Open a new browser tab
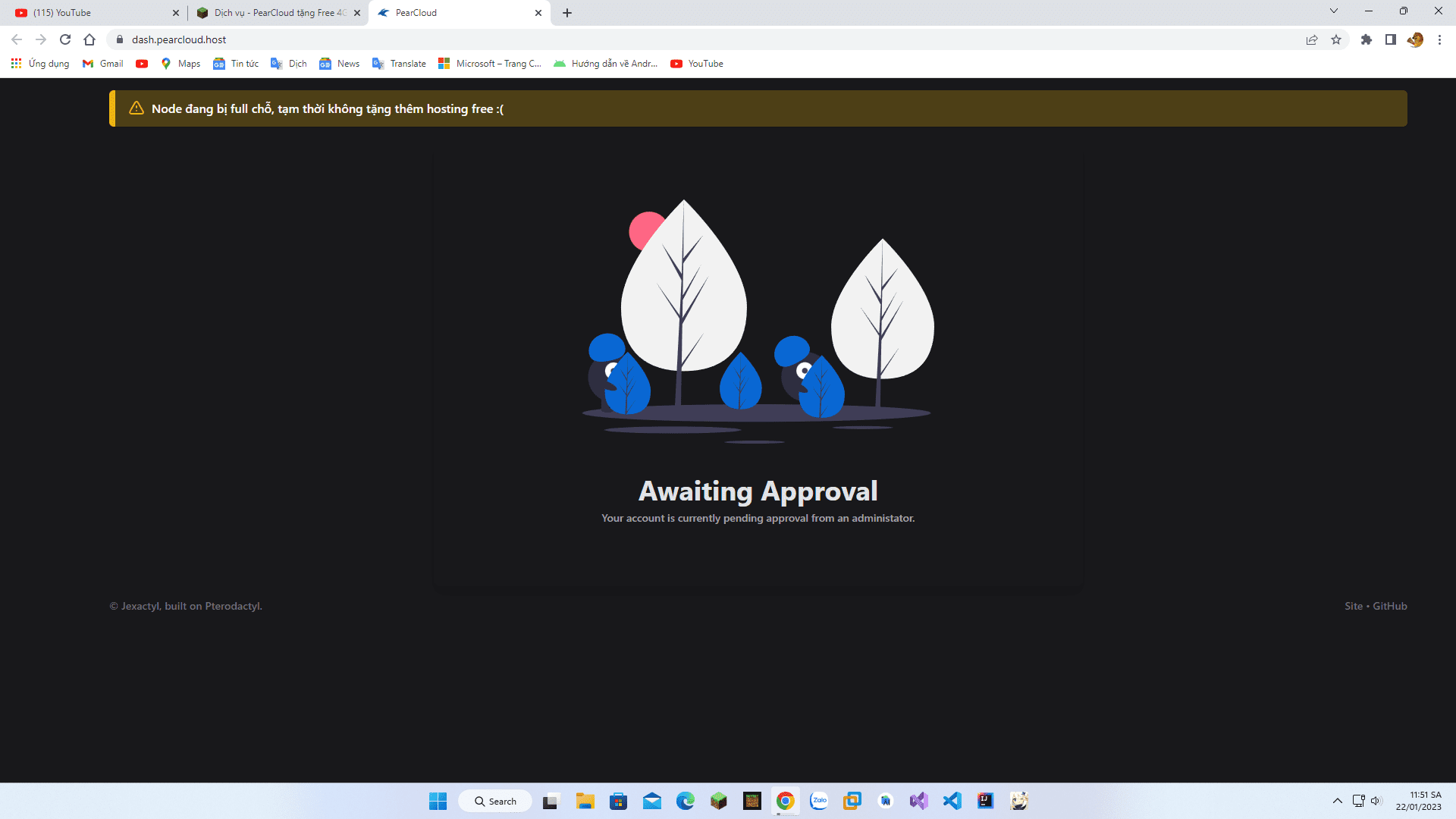This screenshot has width=1456, height=819. 567,13
